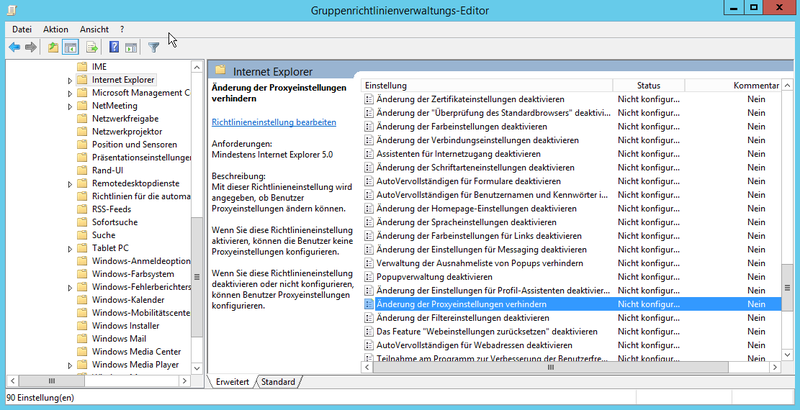Toggle the console tree pane icon
This screenshot has height=410, width=800.
(x=71, y=47)
